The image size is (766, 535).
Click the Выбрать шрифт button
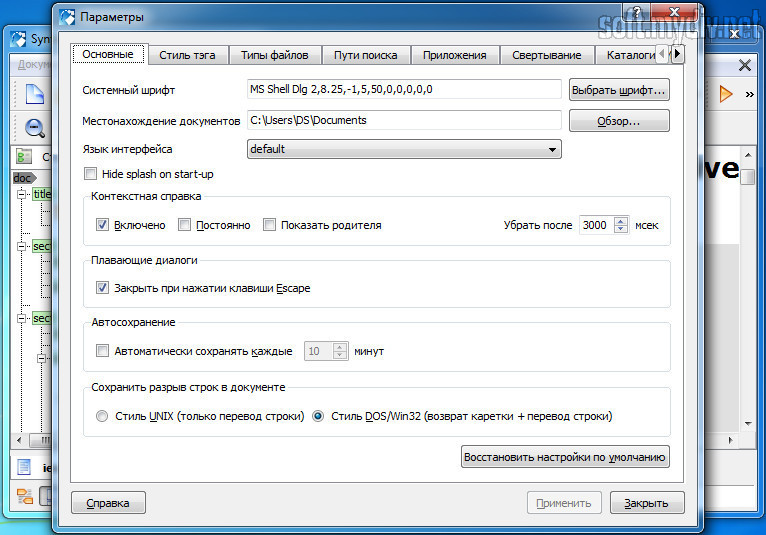point(618,90)
